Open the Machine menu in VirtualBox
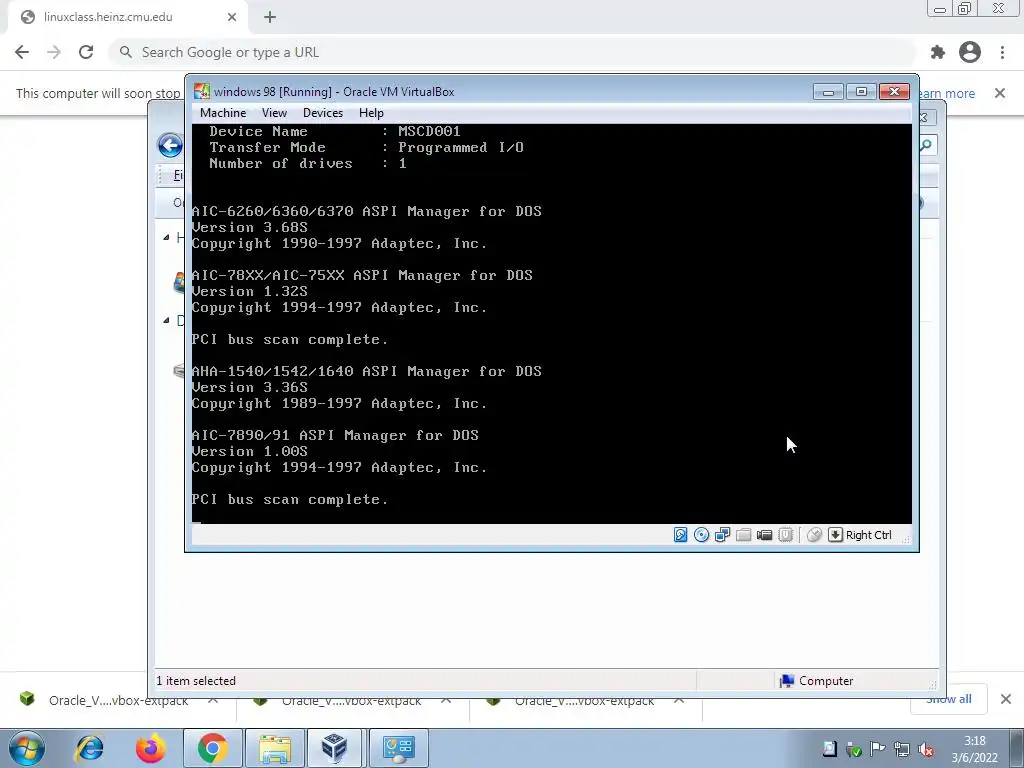This screenshot has width=1024, height=768. point(223,113)
